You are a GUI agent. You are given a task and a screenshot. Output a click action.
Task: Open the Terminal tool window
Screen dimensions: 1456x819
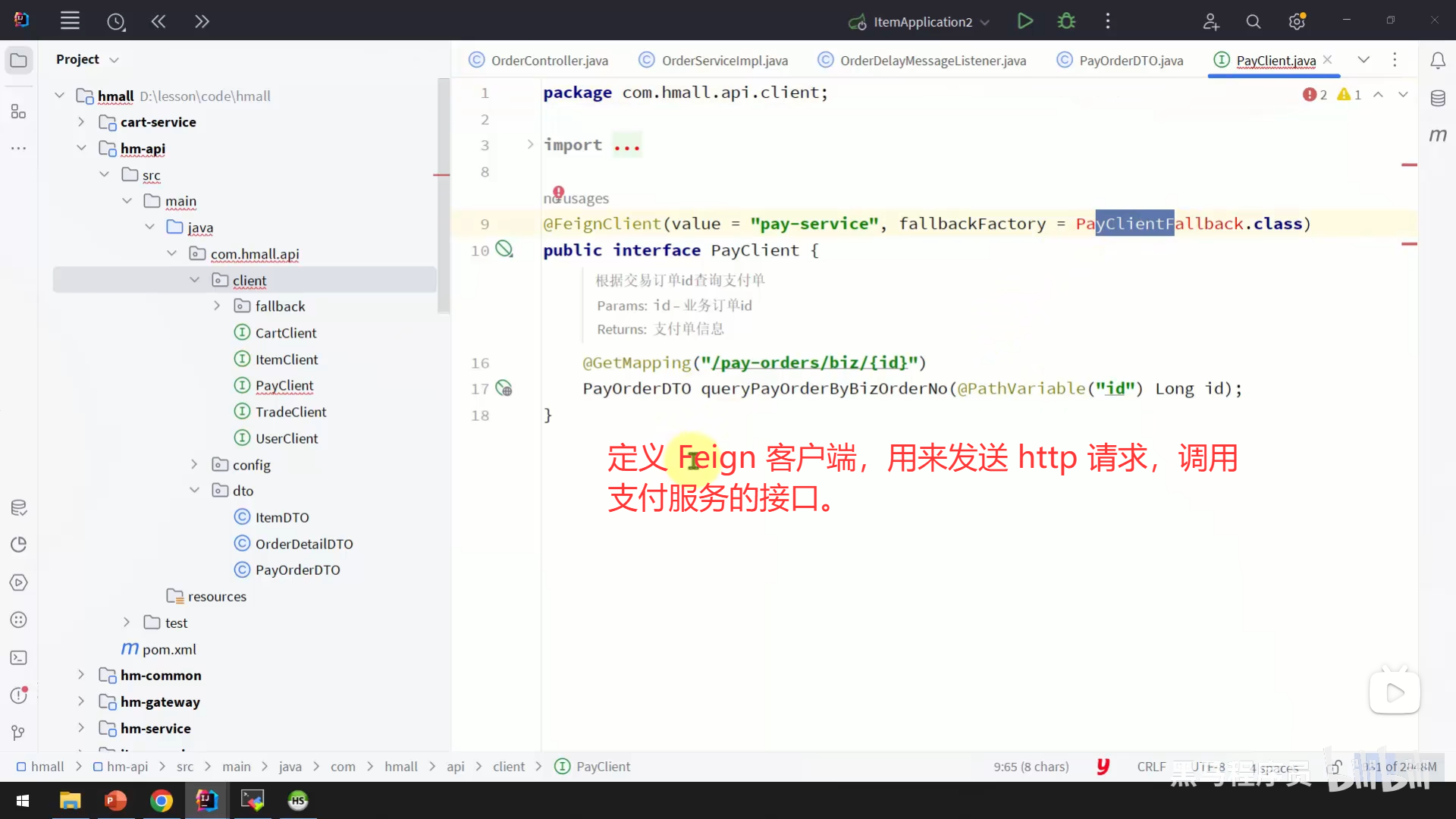(x=19, y=658)
